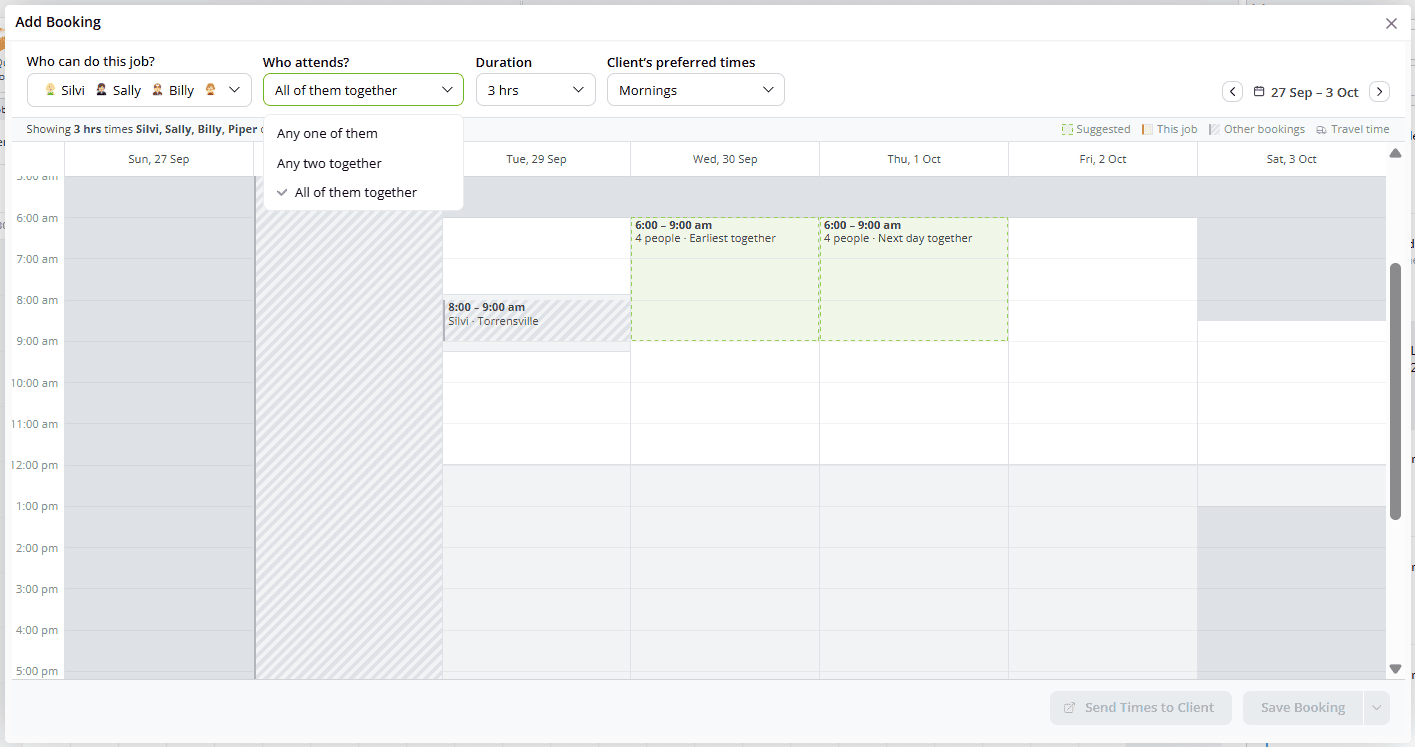Click the '27 Sep – 3 Oct' date range text
1415x747 pixels.
pyautogui.click(x=1315, y=92)
